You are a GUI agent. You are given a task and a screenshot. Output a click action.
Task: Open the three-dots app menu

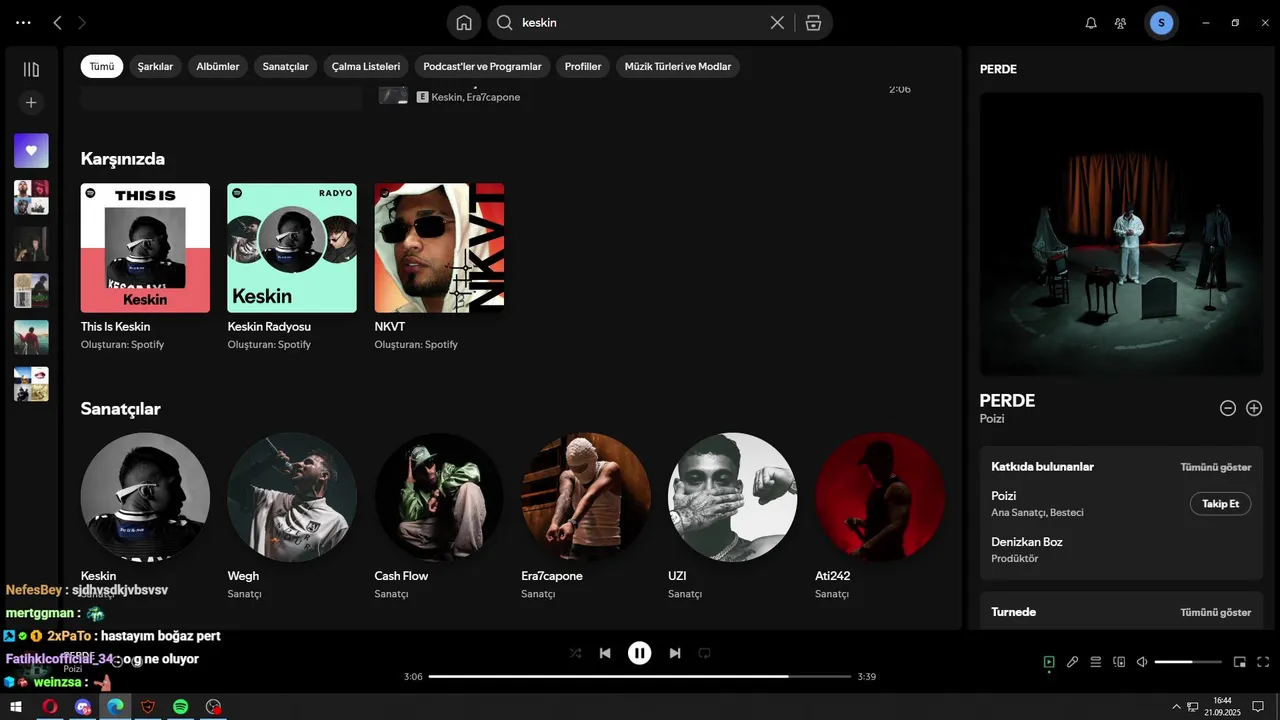point(23,22)
